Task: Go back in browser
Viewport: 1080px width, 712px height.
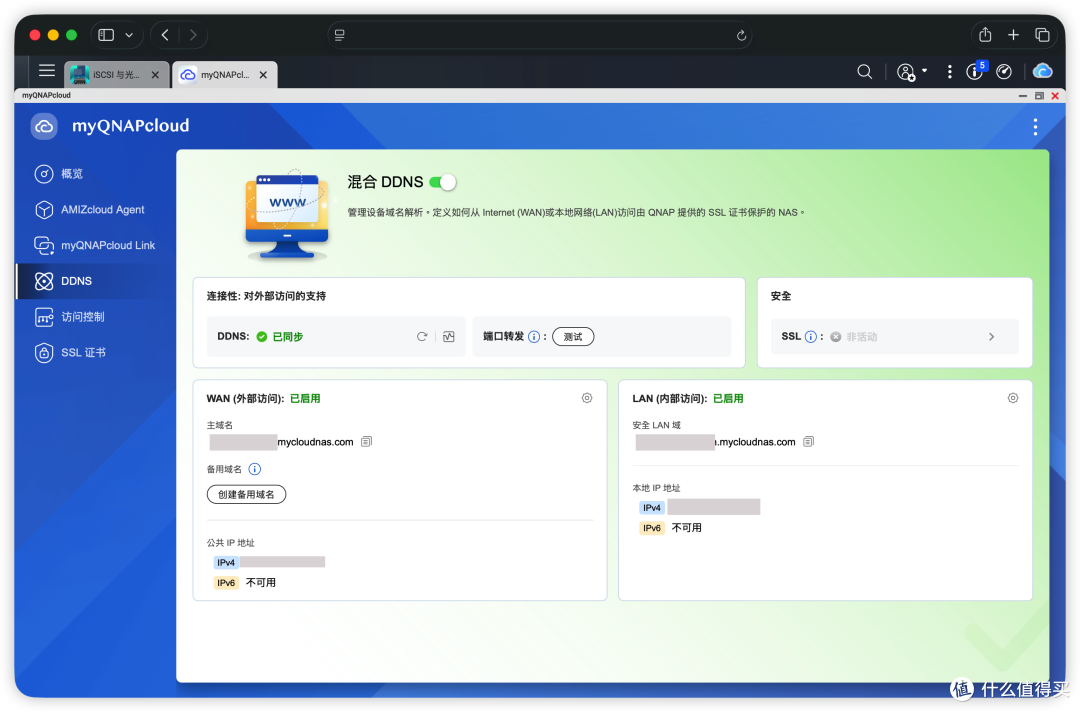Action: click(x=165, y=35)
